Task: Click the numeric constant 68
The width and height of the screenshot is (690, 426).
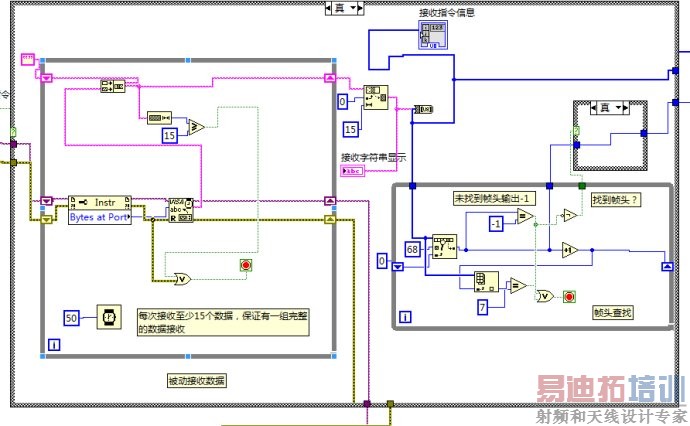Action: [412, 250]
